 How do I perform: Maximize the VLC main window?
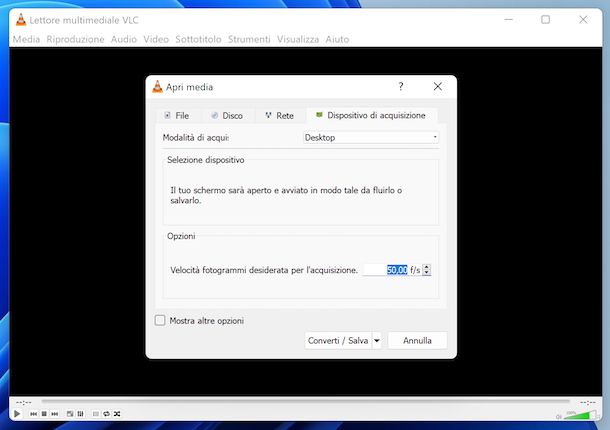click(x=545, y=19)
